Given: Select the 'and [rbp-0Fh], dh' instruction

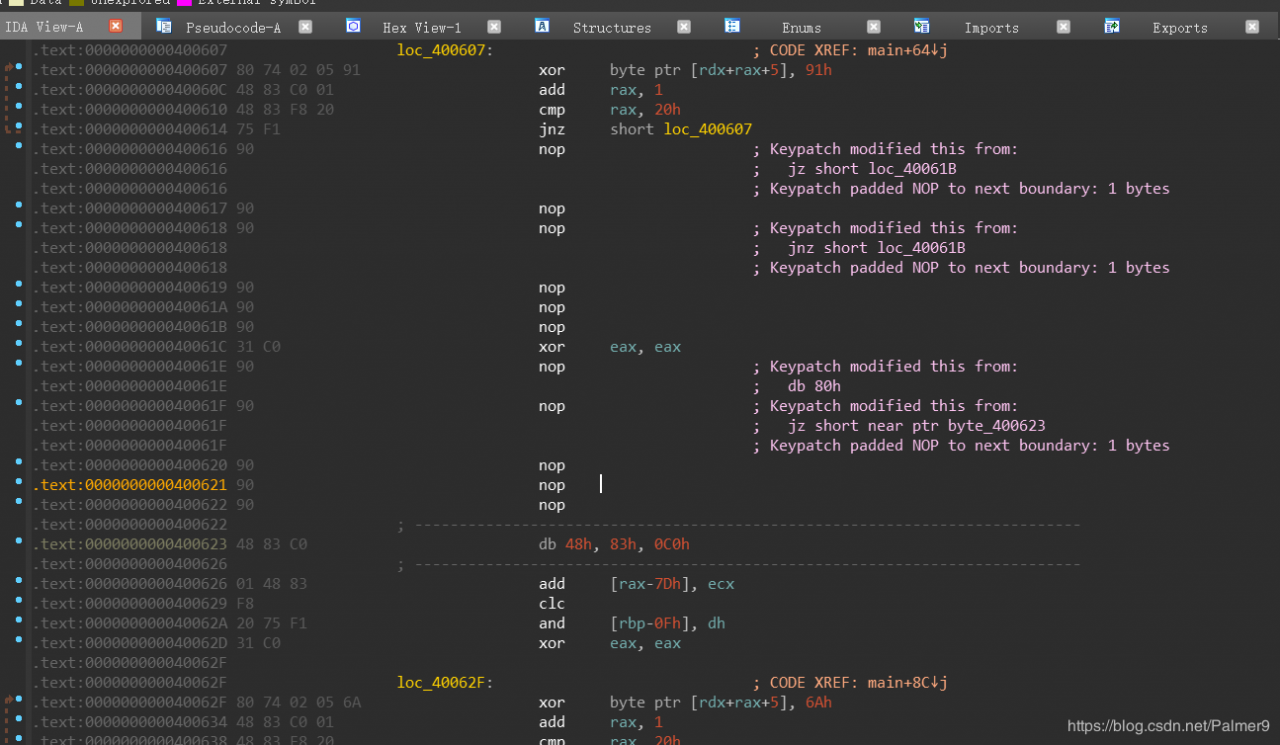Looking at the screenshot, I should 632,623.
